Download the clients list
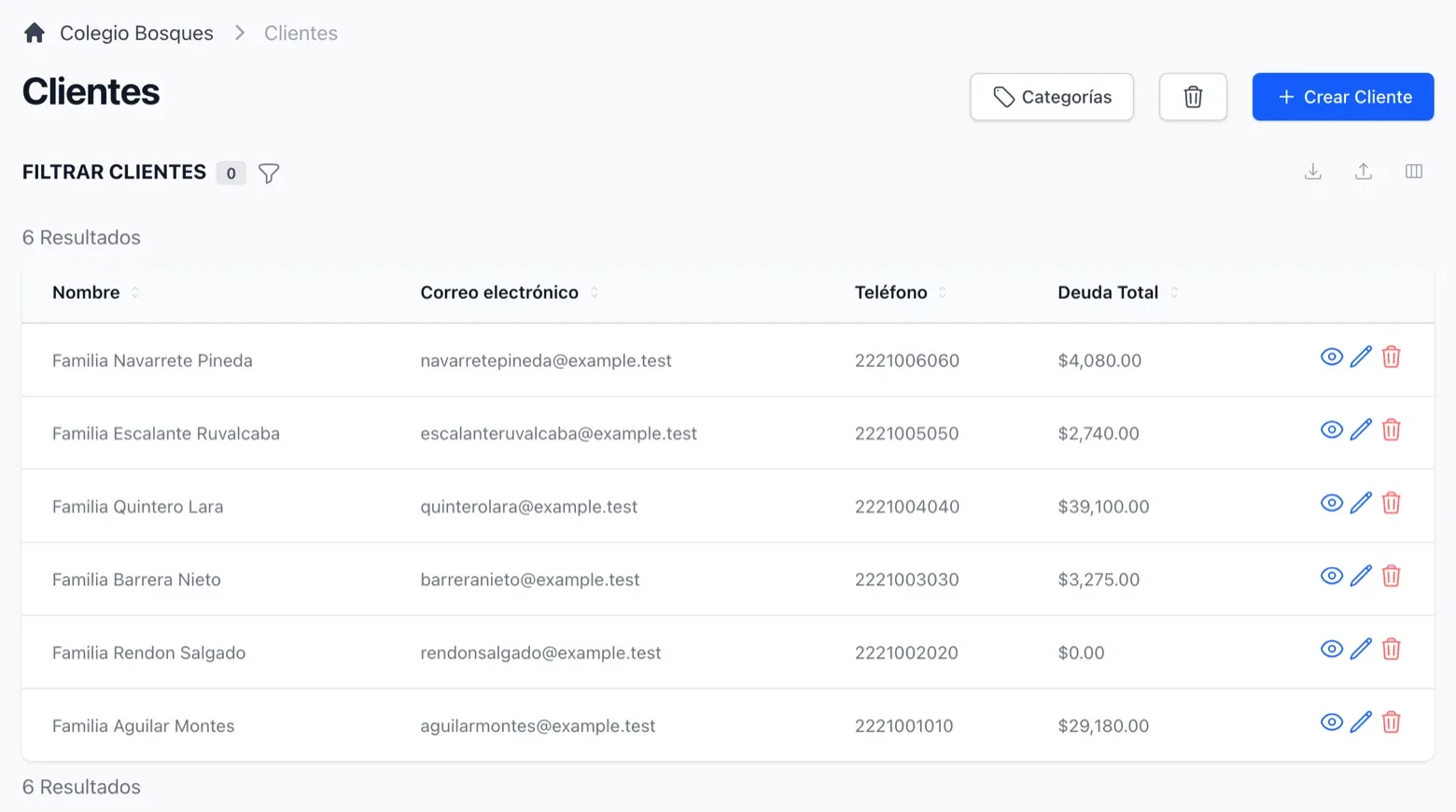 (1313, 172)
